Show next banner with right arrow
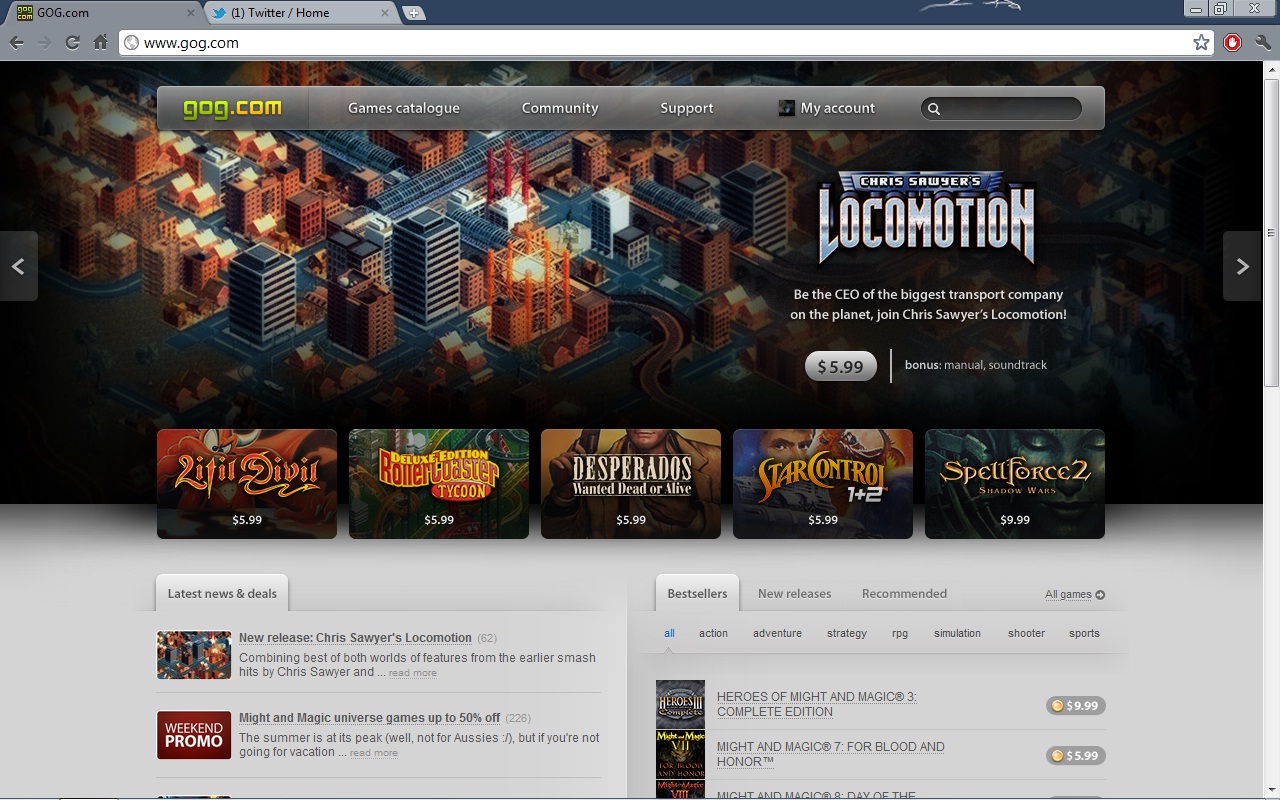The height and width of the screenshot is (800, 1280). coord(1242,266)
